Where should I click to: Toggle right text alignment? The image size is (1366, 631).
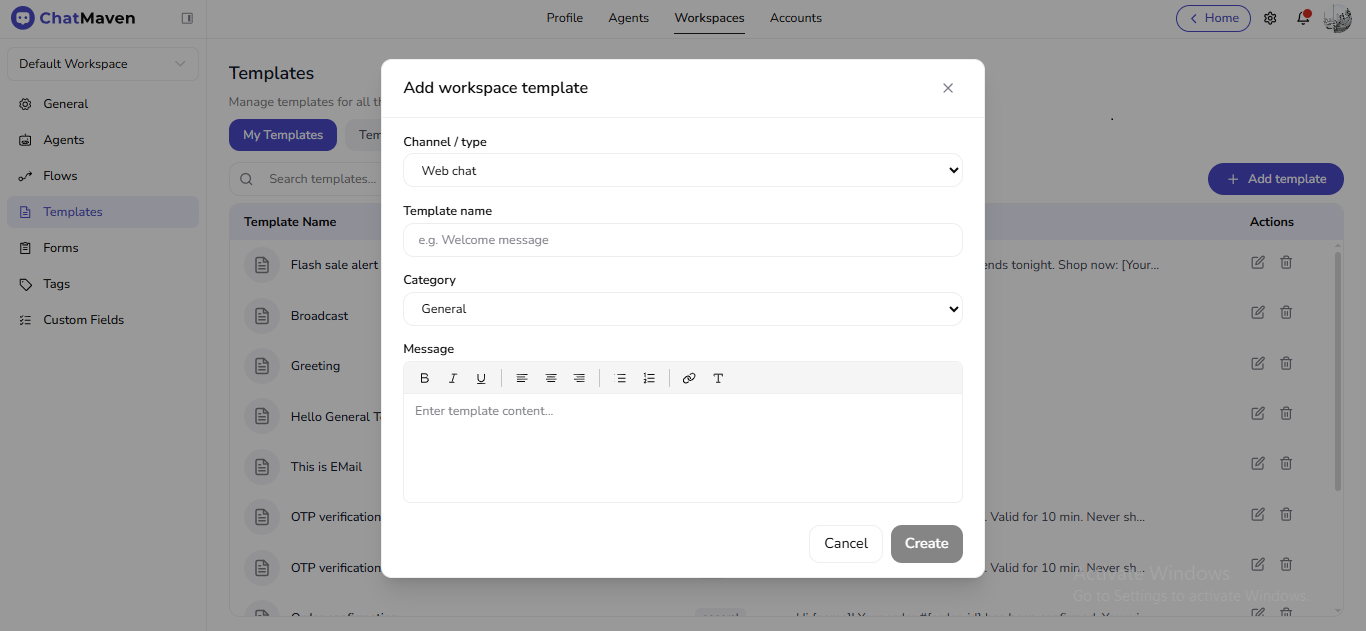578,378
